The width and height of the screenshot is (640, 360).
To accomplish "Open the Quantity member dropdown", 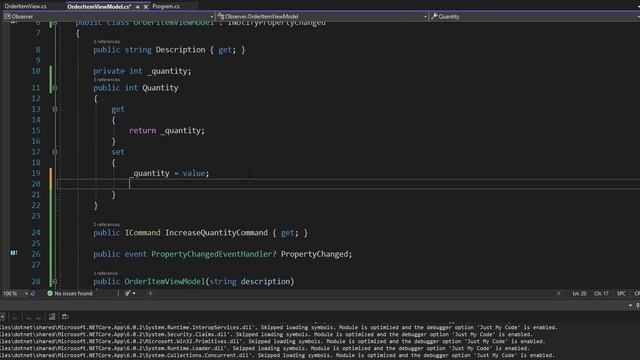I will click(x=535, y=17).
